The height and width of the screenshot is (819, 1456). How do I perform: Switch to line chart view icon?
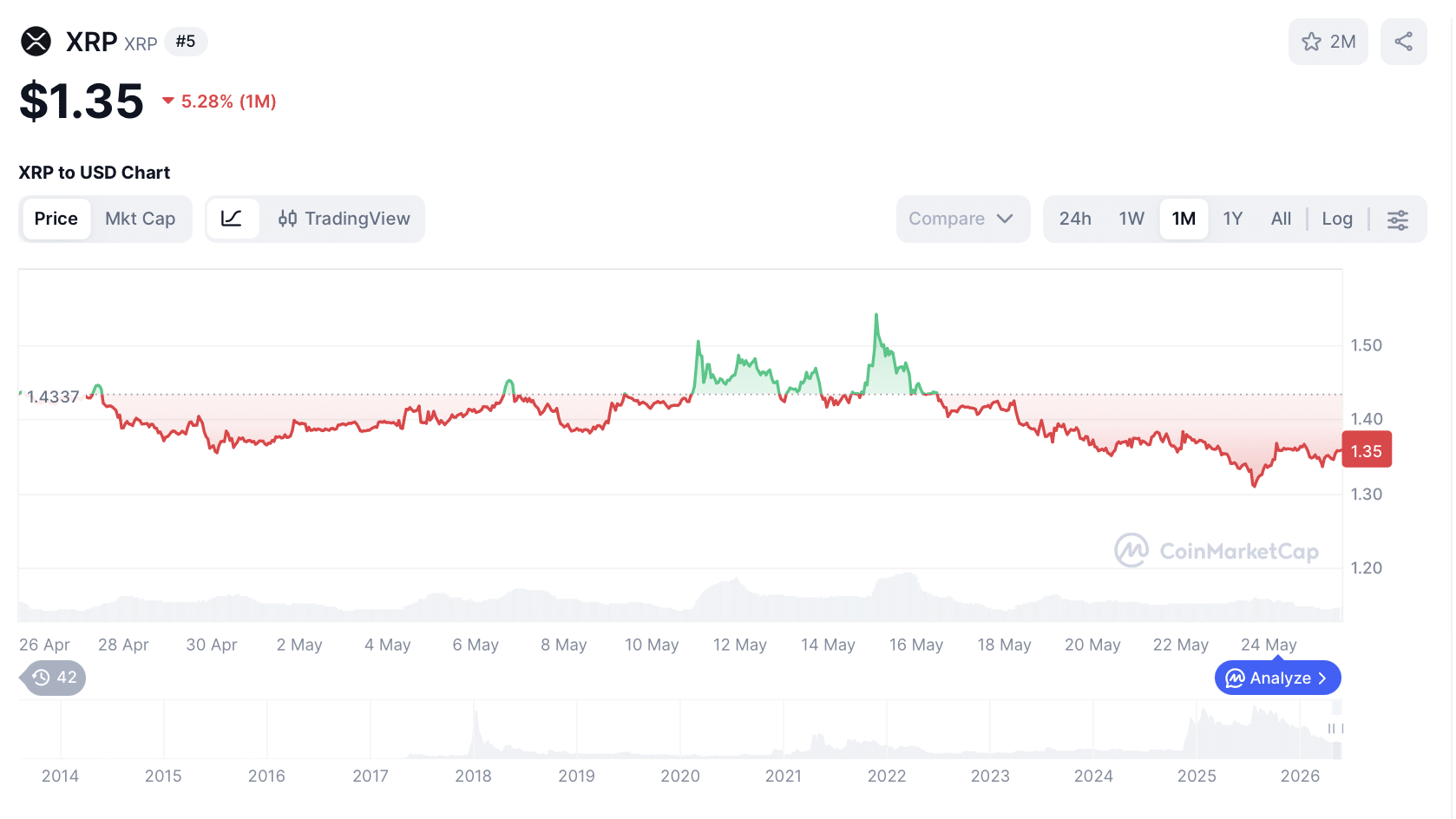[x=232, y=219]
